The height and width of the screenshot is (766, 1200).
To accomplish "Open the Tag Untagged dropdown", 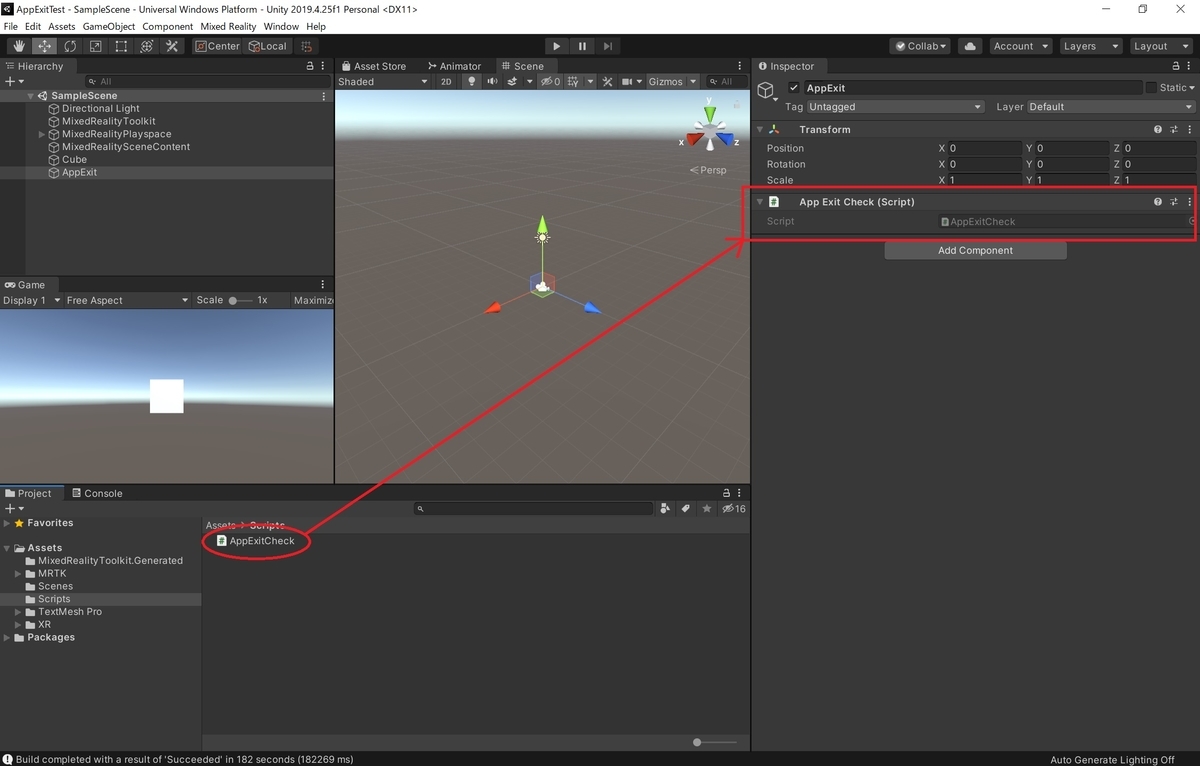I will pos(895,107).
